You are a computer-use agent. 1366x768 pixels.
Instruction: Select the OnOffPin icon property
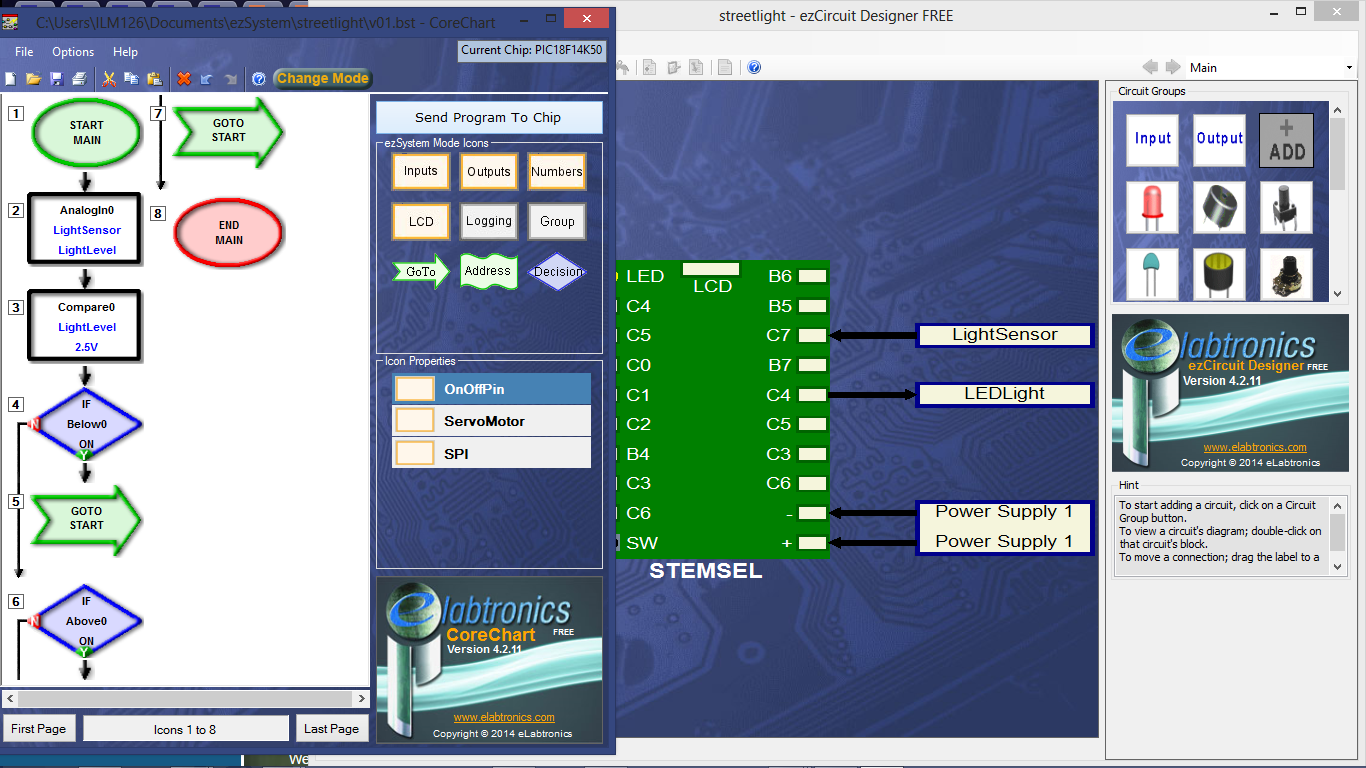coord(491,389)
